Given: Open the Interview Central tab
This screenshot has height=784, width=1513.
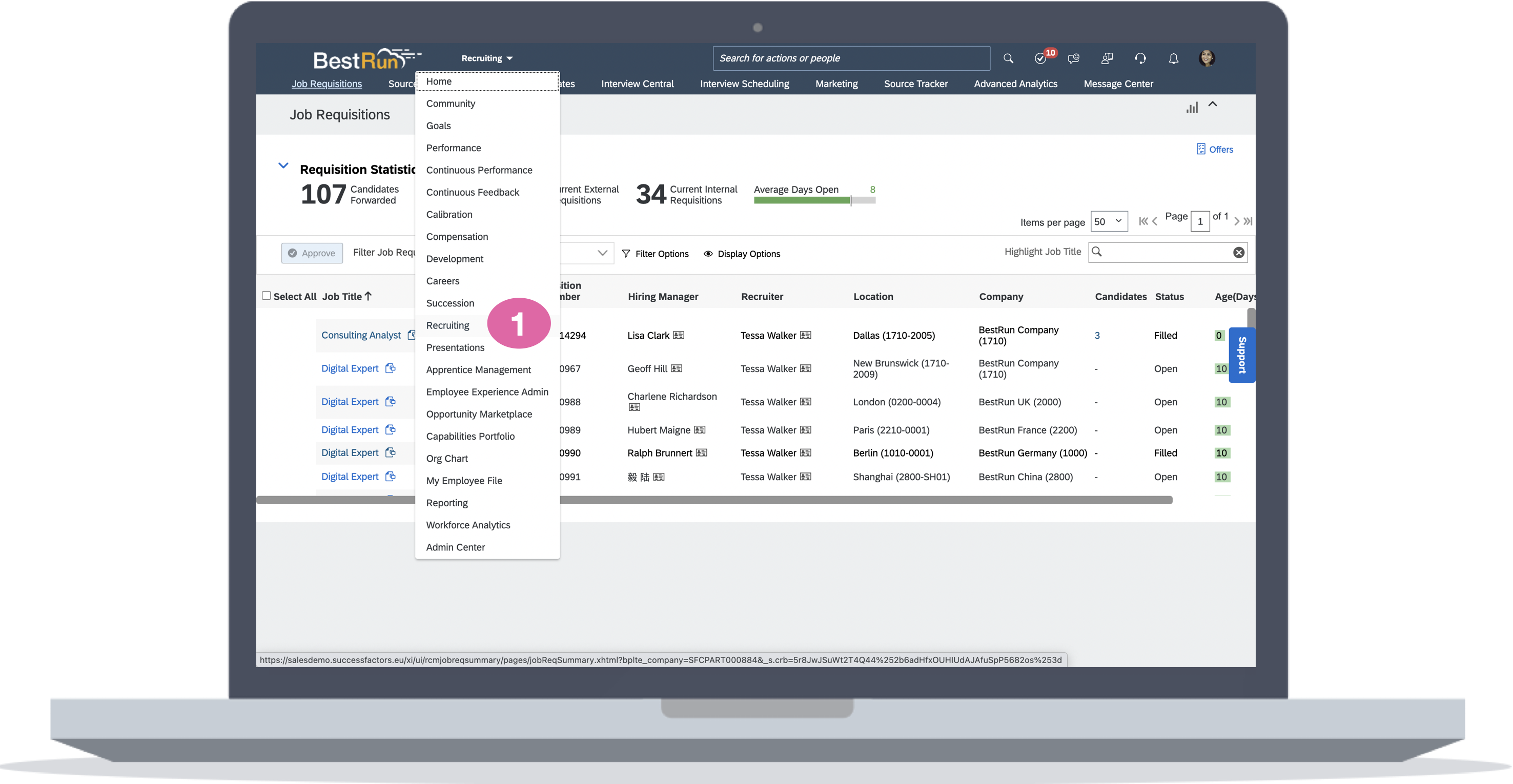Looking at the screenshot, I should pos(637,84).
